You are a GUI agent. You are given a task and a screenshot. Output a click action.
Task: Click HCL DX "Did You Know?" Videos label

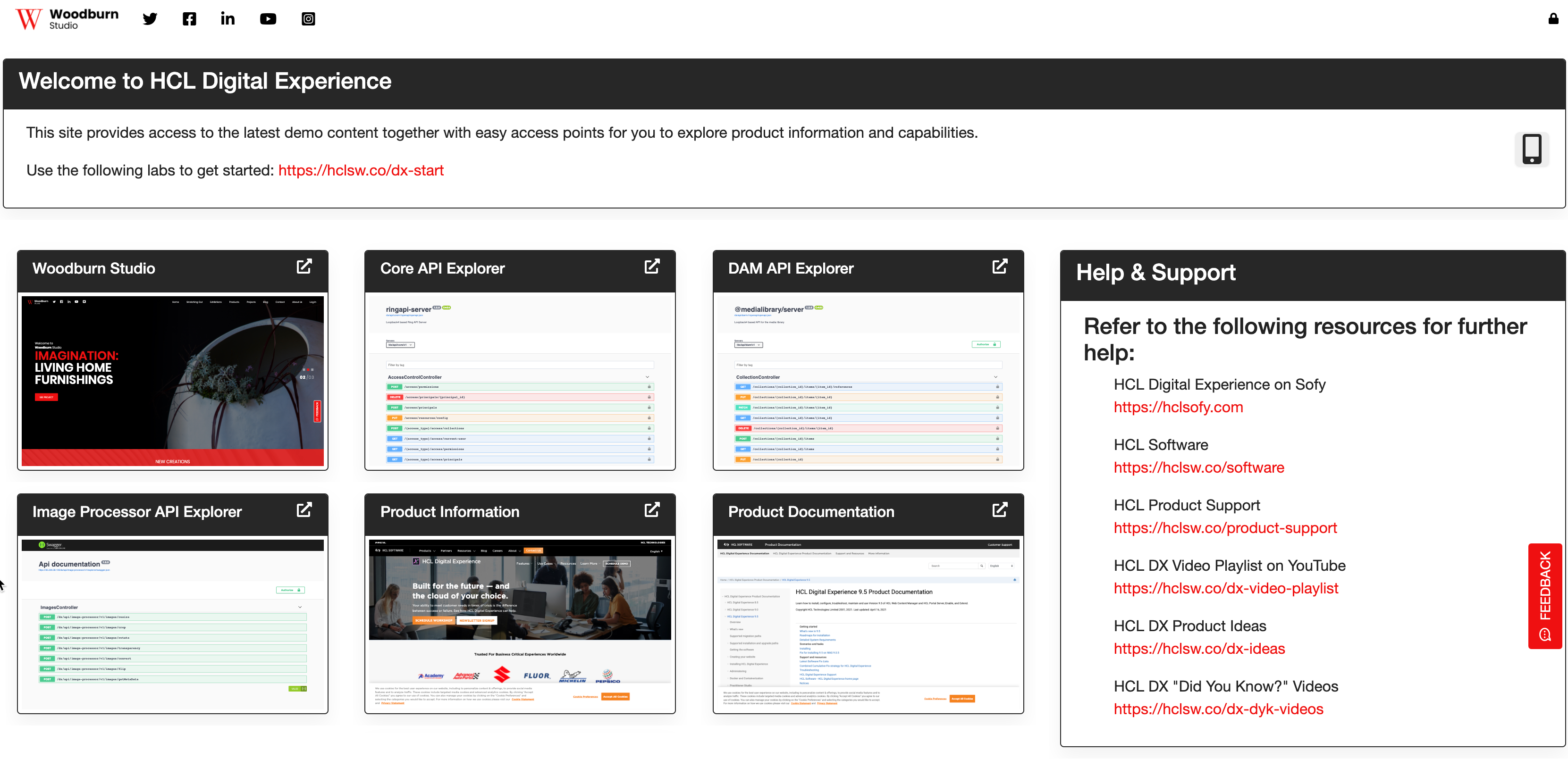[x=1226, y=686]
